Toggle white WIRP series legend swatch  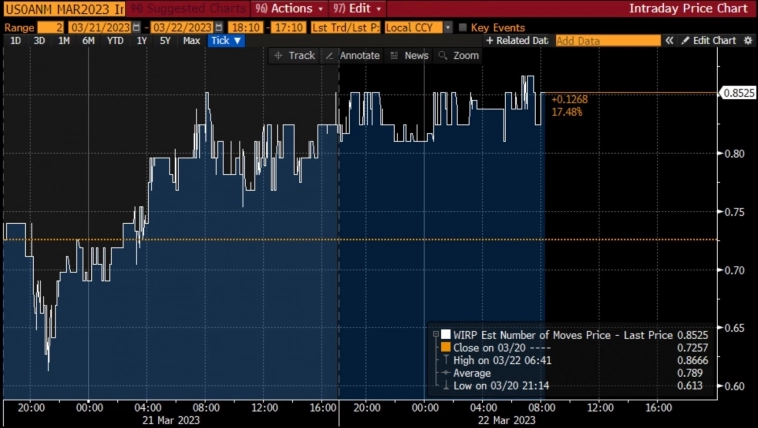[446, 334]
